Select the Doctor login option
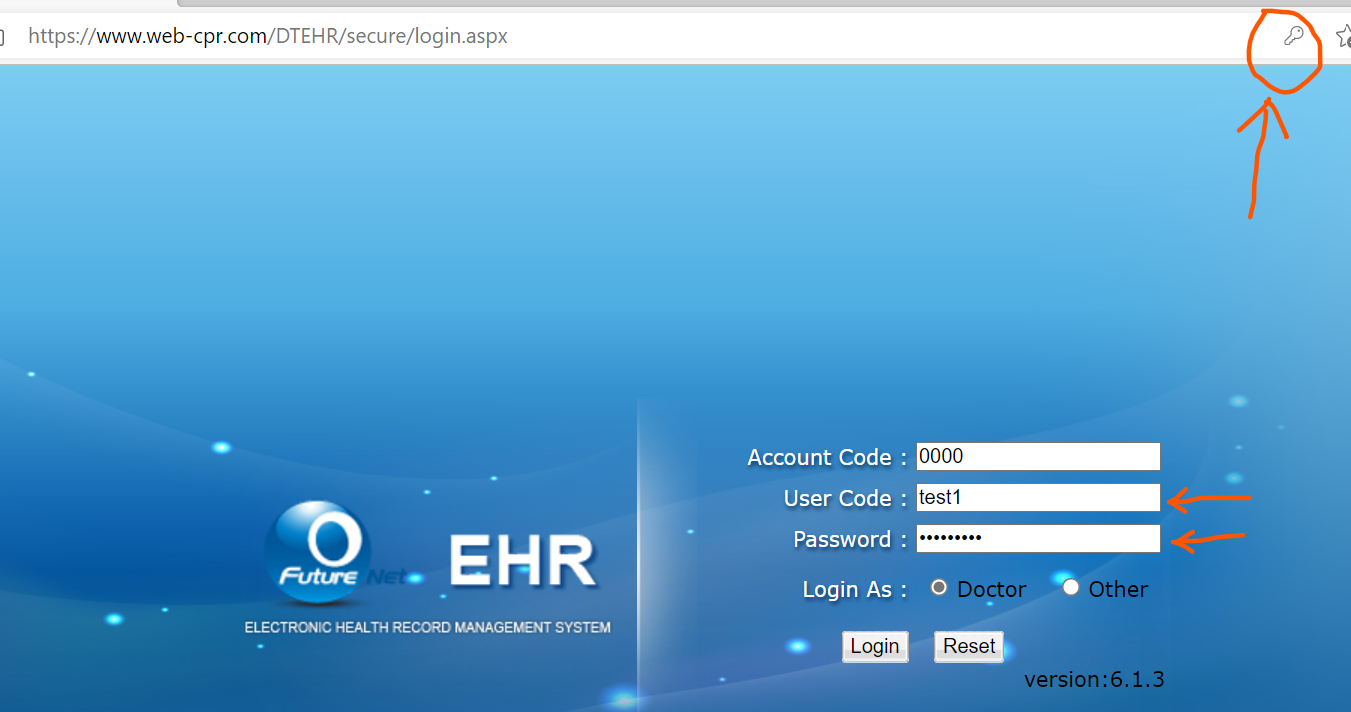 tap(939, 588)
